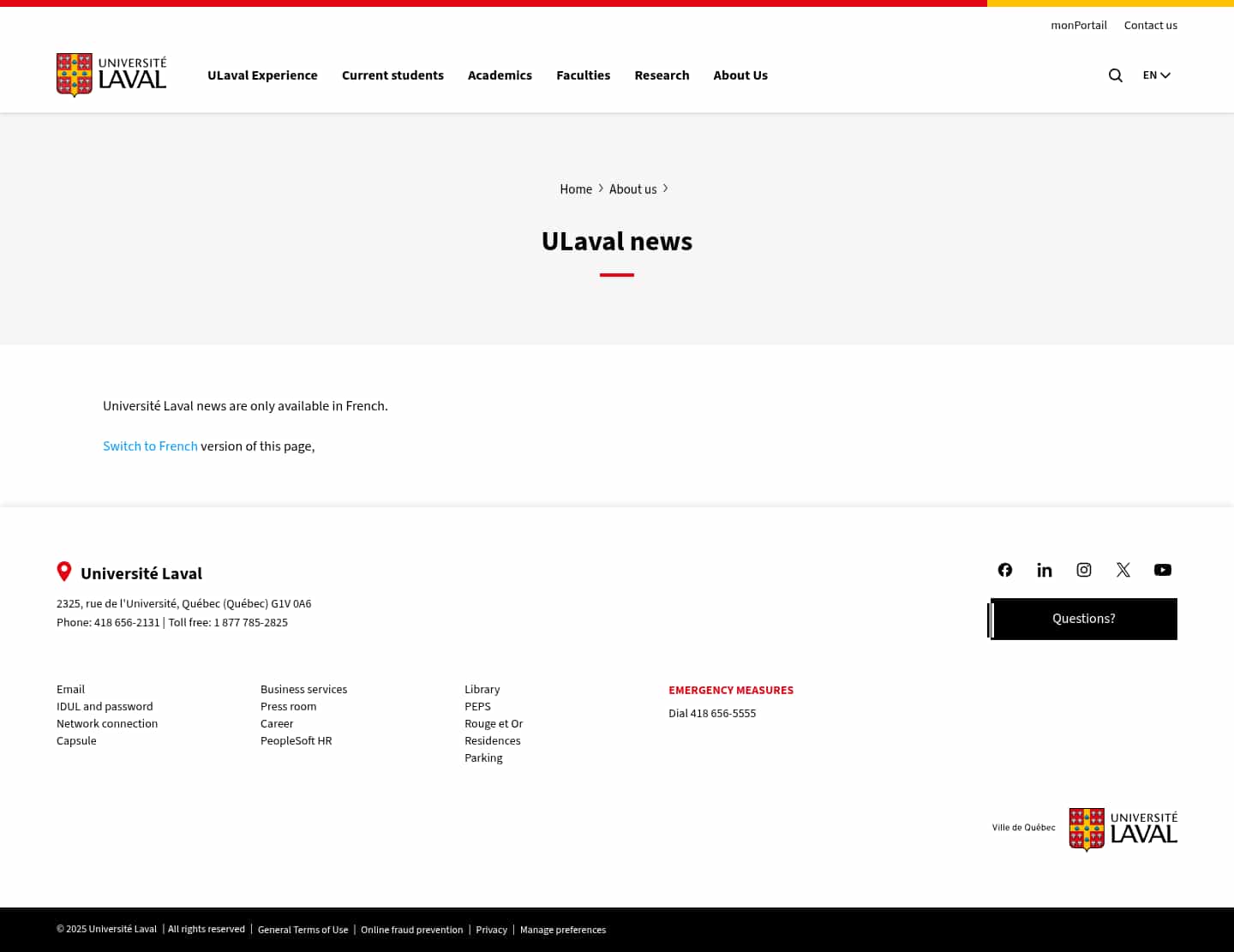Open the search icon
Screen dimensions: 1234x952
(x=1115, y=75)
